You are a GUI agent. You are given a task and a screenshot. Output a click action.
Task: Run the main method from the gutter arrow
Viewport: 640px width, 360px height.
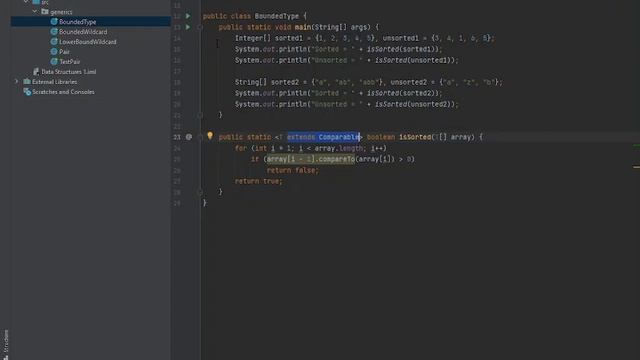point(188,27)
